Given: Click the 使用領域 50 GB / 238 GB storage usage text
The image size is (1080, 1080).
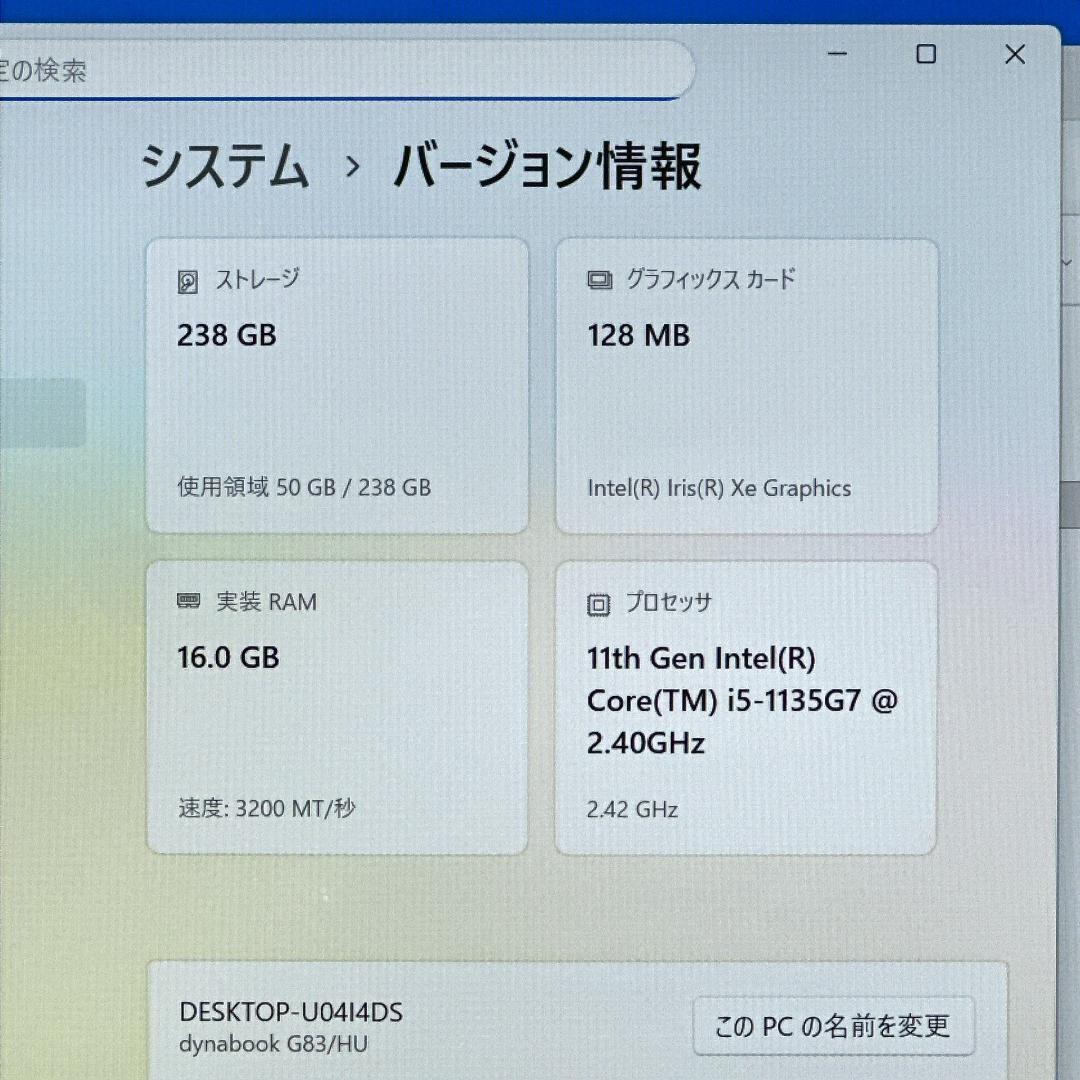Looking at the screenshot, I should pos(303,488).
